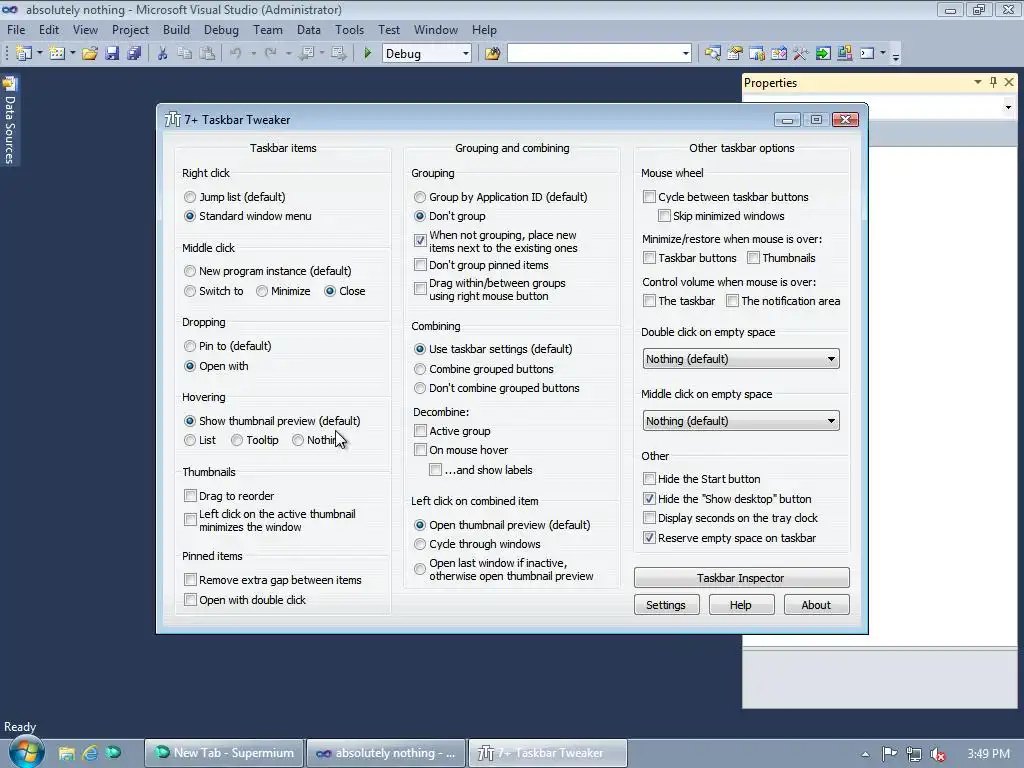Expand the New Project dropdown arrow
This screenshot has width=1024, height=768.
[x=40, y=54]
